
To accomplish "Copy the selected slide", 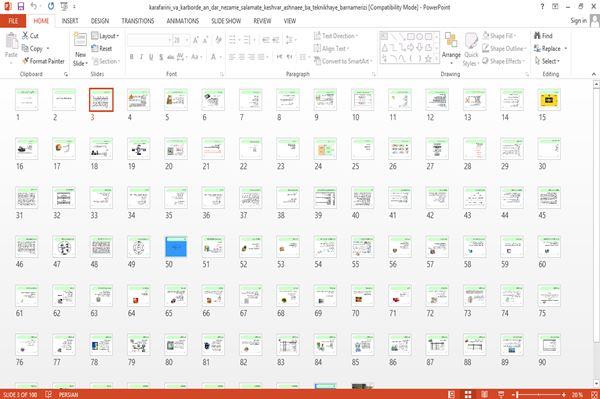I will (33, 49).
